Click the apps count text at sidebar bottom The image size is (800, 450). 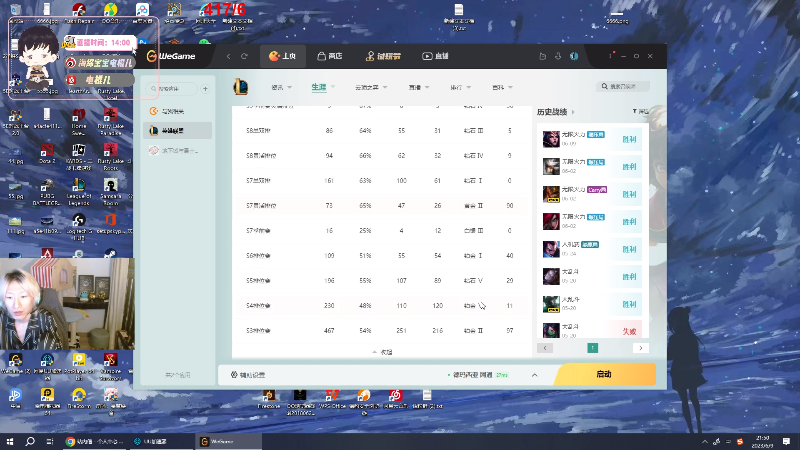point(178,375)
